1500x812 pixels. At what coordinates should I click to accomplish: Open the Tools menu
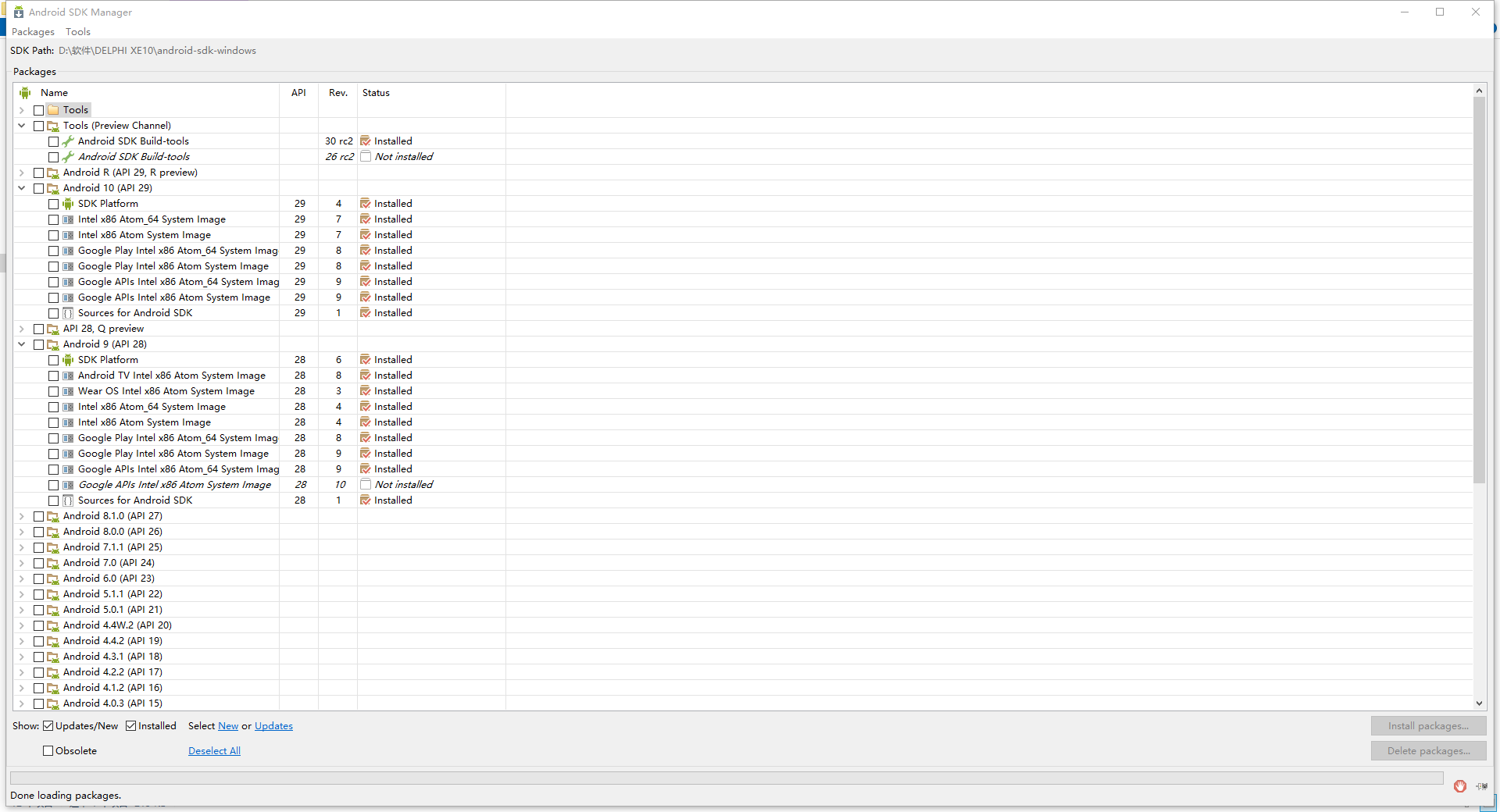pos(78,32)
